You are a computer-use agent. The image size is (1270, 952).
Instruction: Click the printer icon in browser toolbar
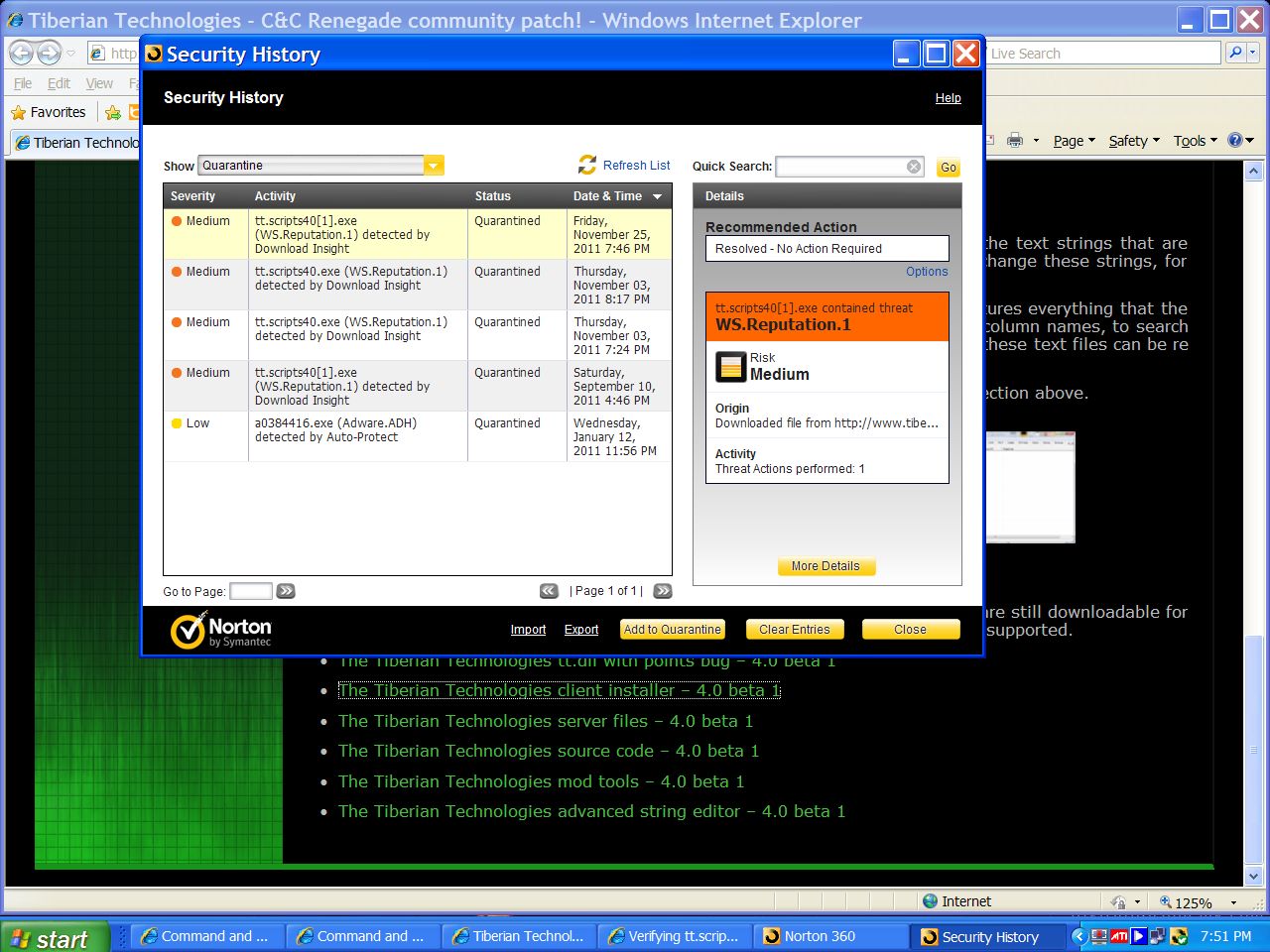1014,141
